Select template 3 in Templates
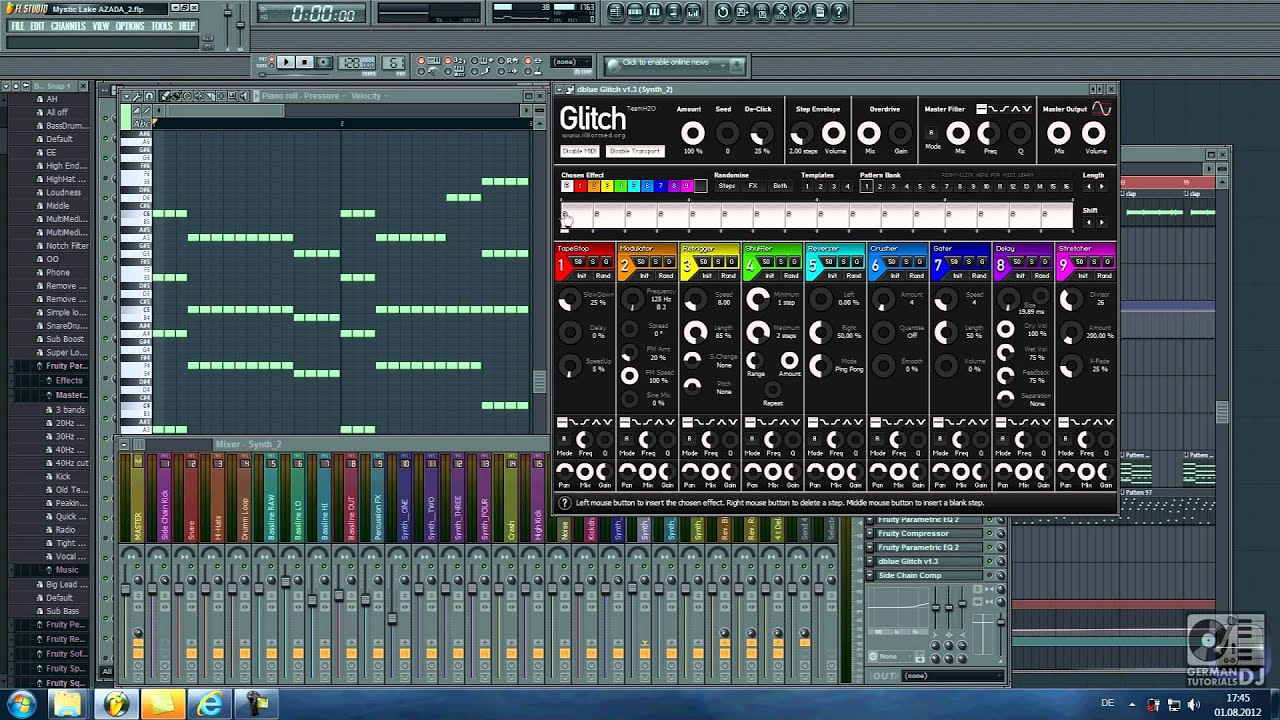This screenshot has width=1280, height=720. pyautogui.click(x=832, y=186)
